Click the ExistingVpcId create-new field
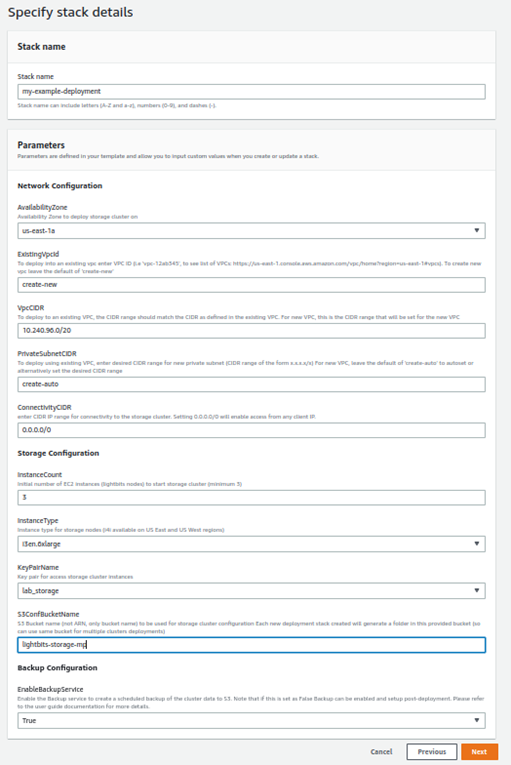Screen dimensions: 511x765 pos(251,284)
